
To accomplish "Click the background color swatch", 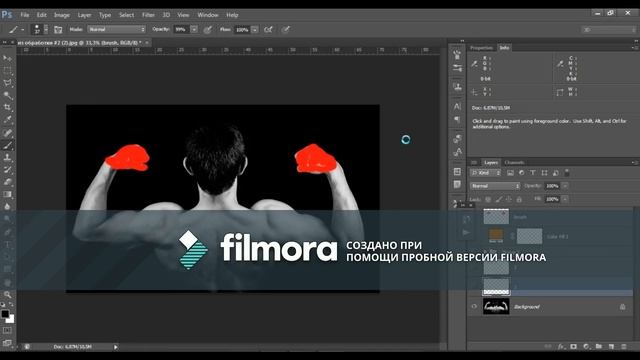I will click(11, 320).
